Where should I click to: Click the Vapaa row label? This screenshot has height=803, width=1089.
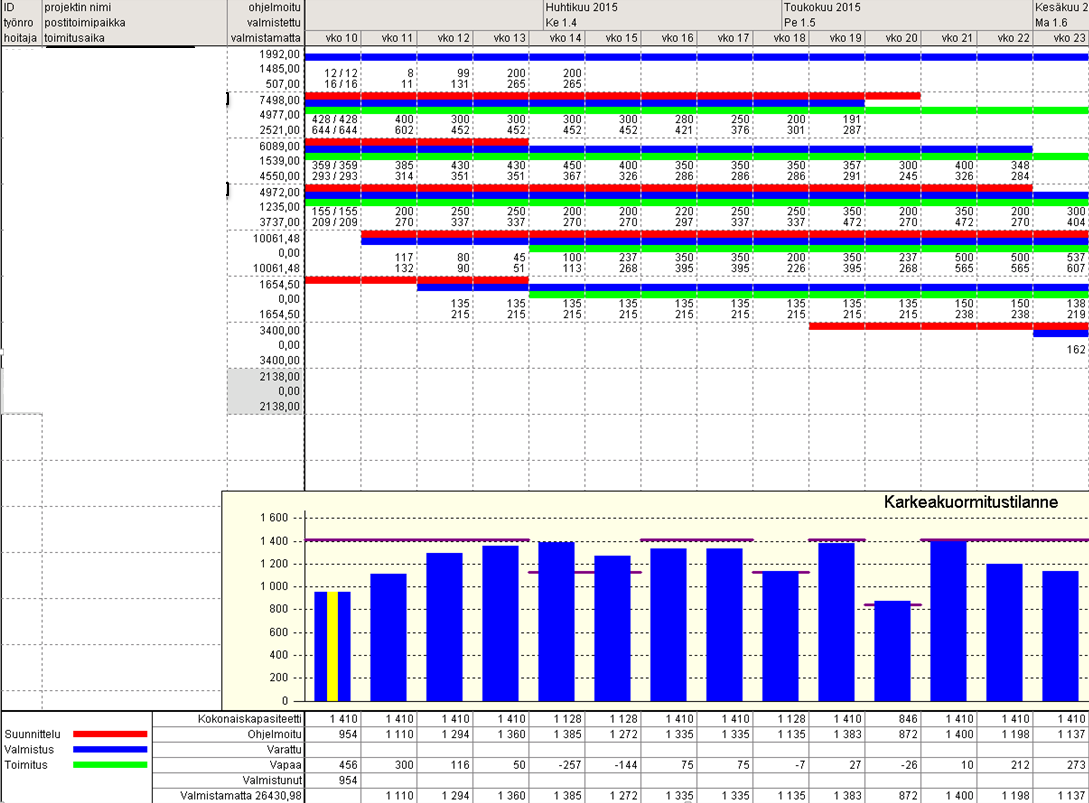click(286, 765)
